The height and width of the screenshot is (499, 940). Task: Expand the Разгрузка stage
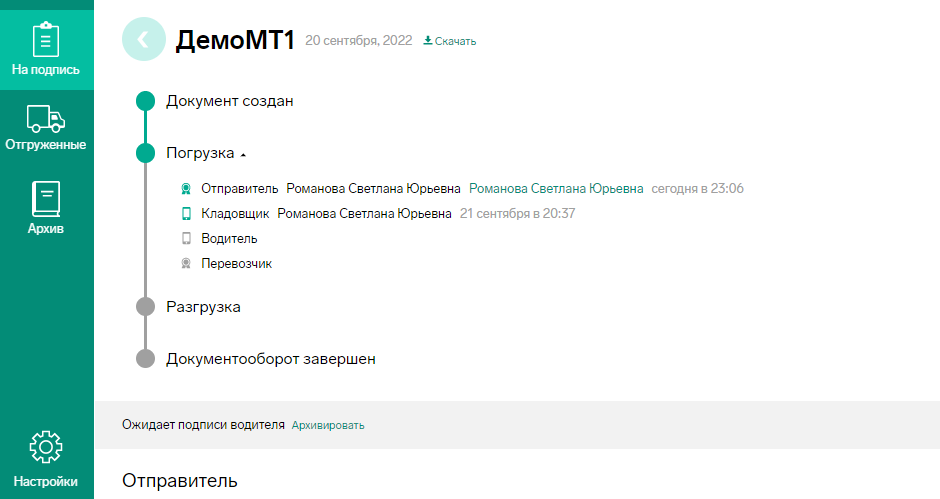203,307
